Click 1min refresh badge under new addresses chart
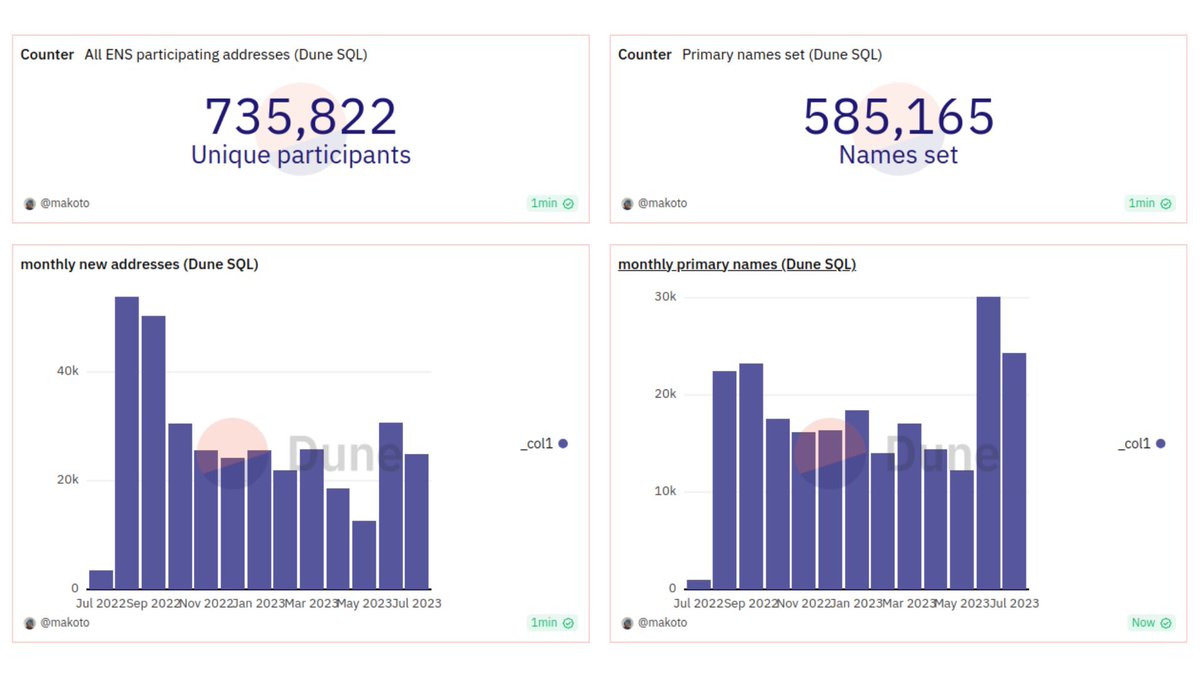 click(x=553, y=622)
